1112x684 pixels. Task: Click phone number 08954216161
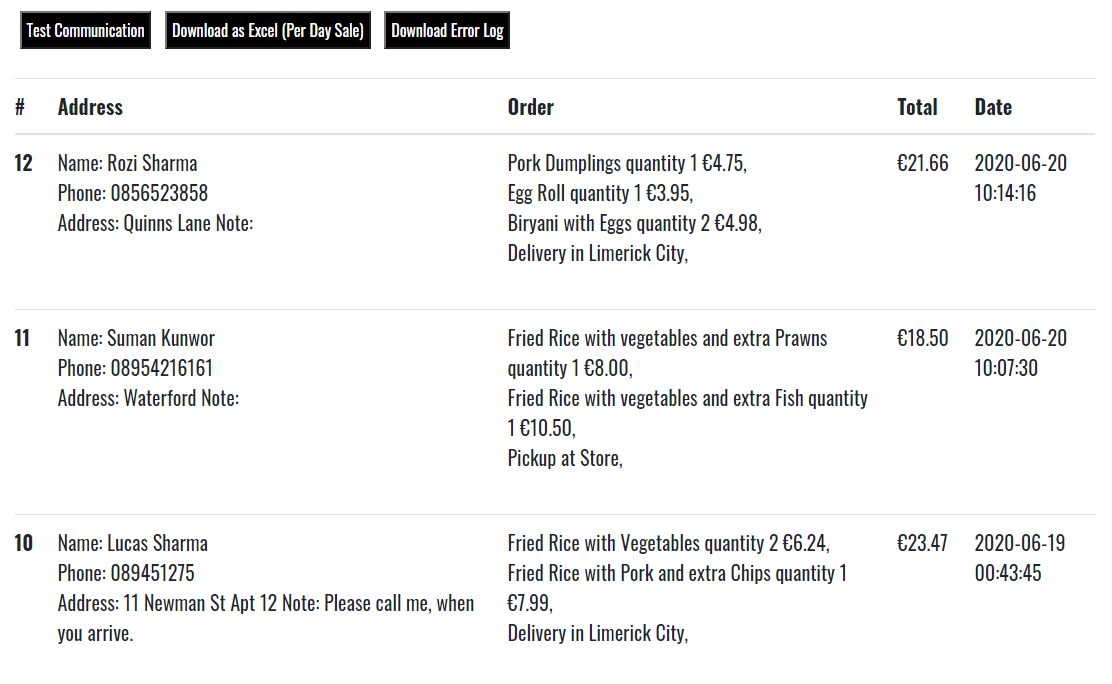click(162, 368)
